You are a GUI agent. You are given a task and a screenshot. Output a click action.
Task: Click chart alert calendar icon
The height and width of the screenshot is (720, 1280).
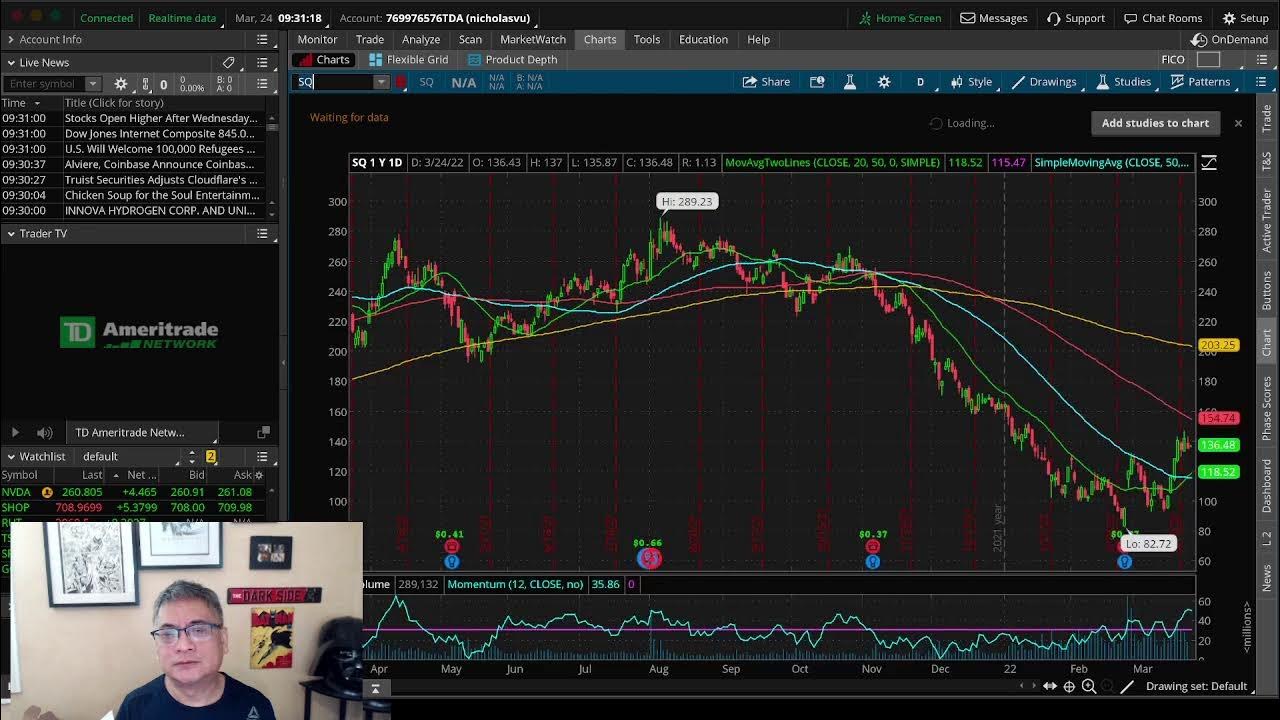click(x=817, y=82)
